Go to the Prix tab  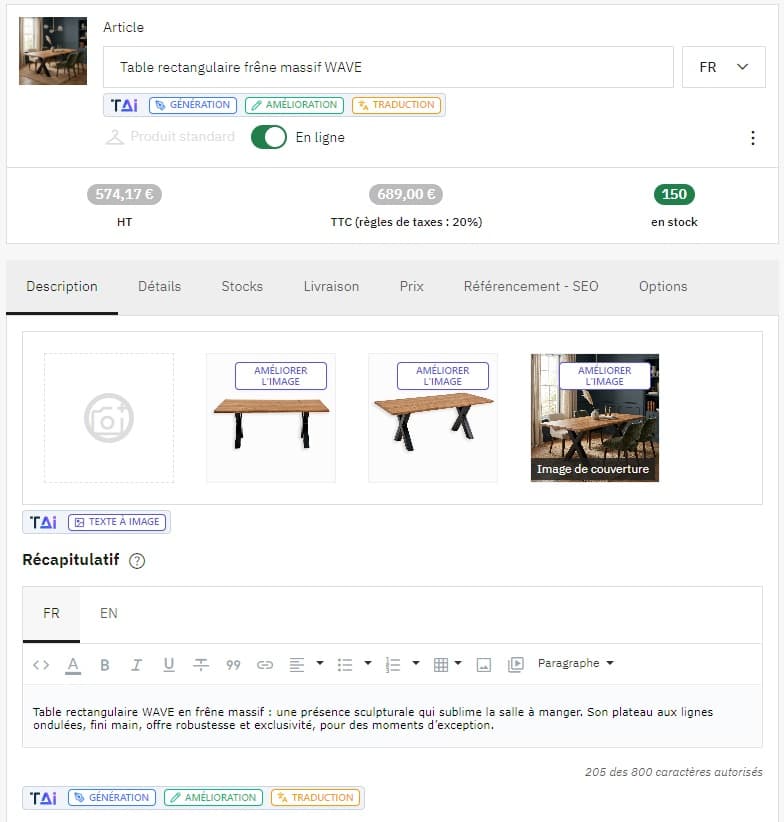click(411, 287)
